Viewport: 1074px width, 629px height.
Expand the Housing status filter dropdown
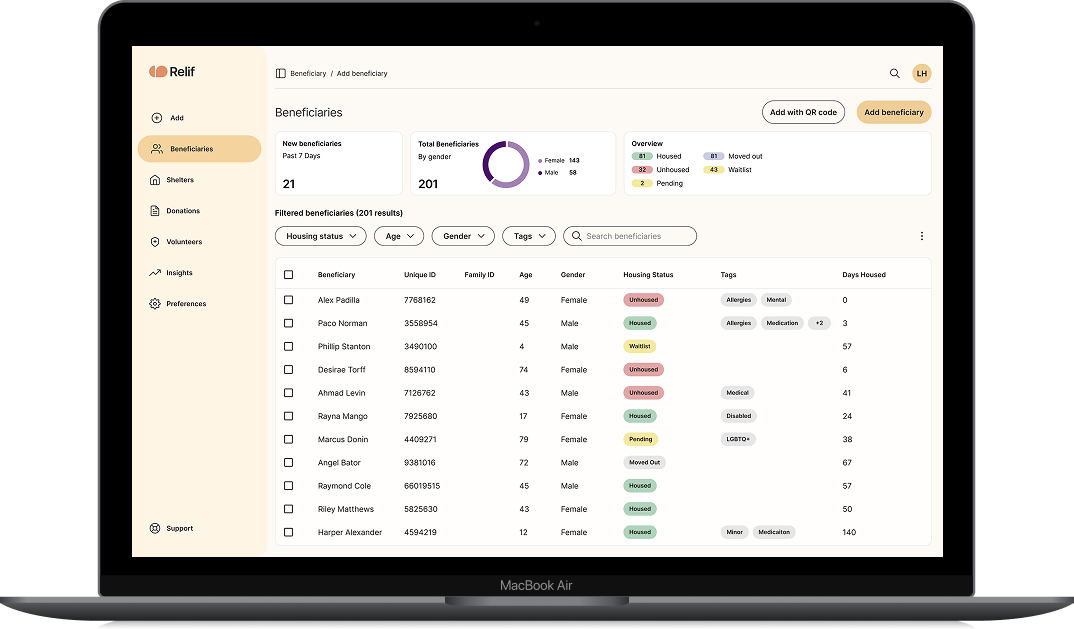point(321,236)
